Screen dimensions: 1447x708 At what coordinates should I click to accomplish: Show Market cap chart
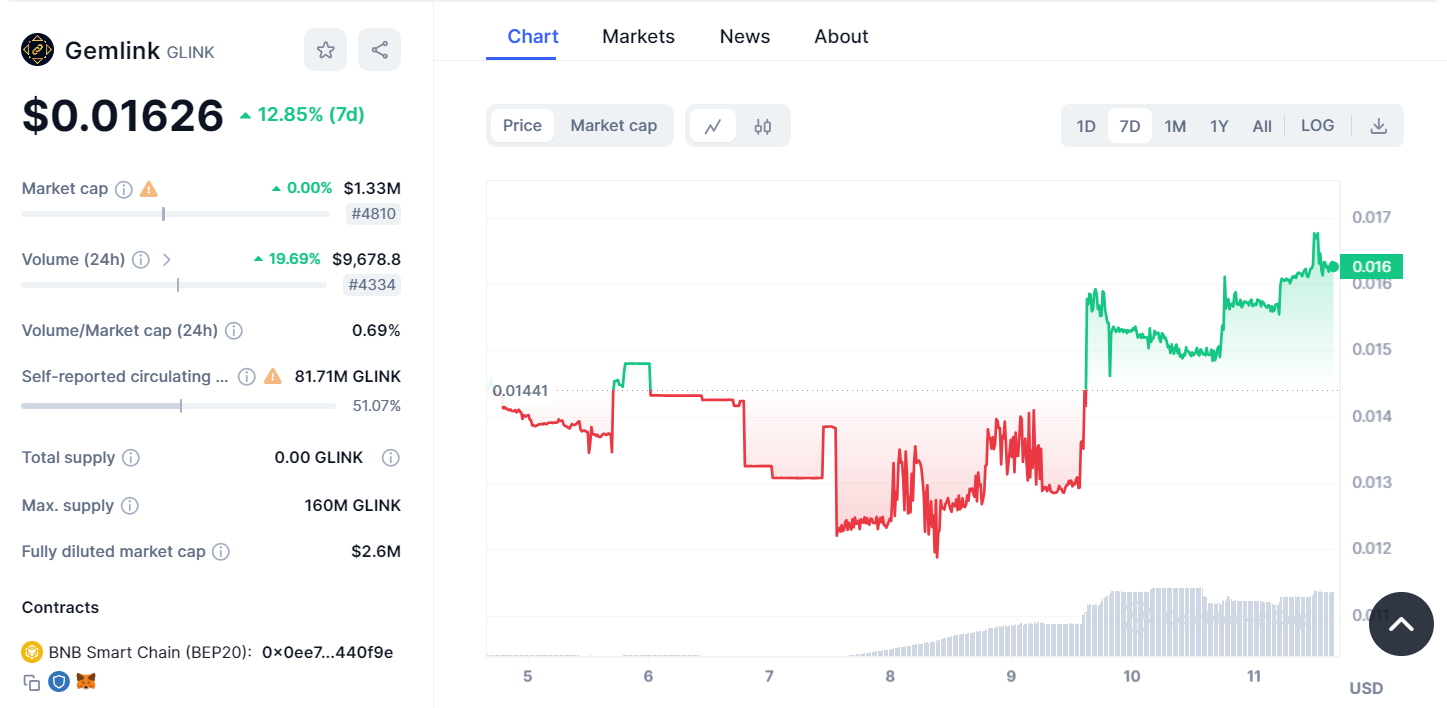tap(614, 126)
